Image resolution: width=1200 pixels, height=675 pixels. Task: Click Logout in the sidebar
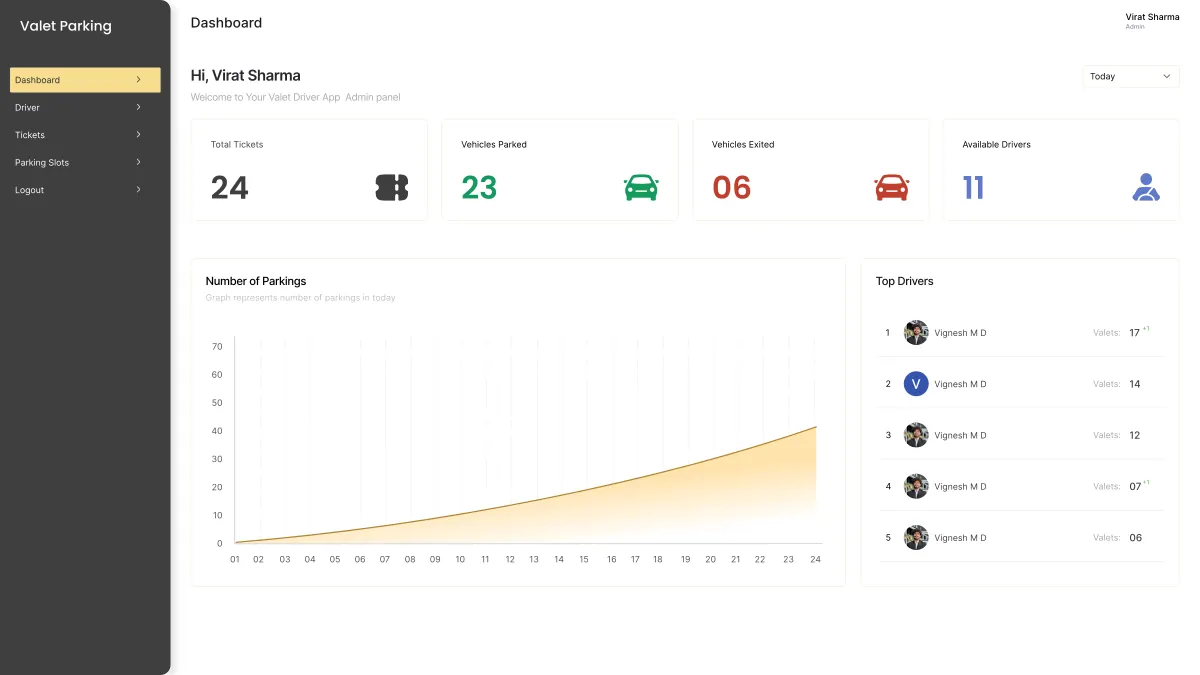[85, 189]
